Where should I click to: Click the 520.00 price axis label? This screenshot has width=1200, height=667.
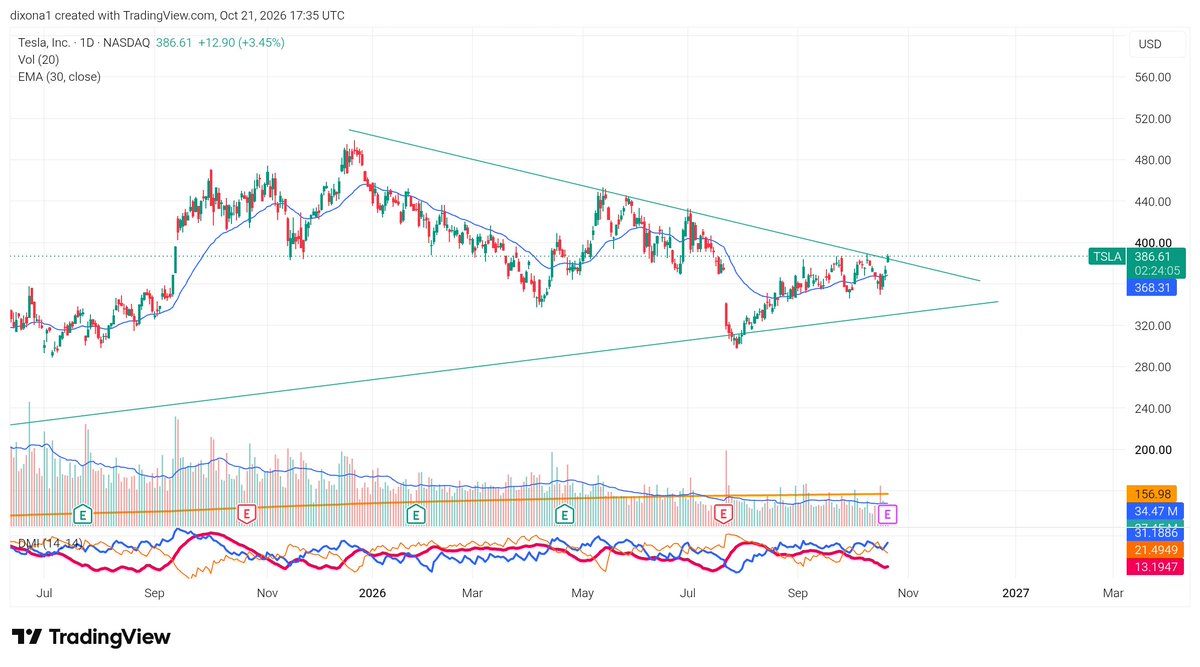tap(1153, 119)
